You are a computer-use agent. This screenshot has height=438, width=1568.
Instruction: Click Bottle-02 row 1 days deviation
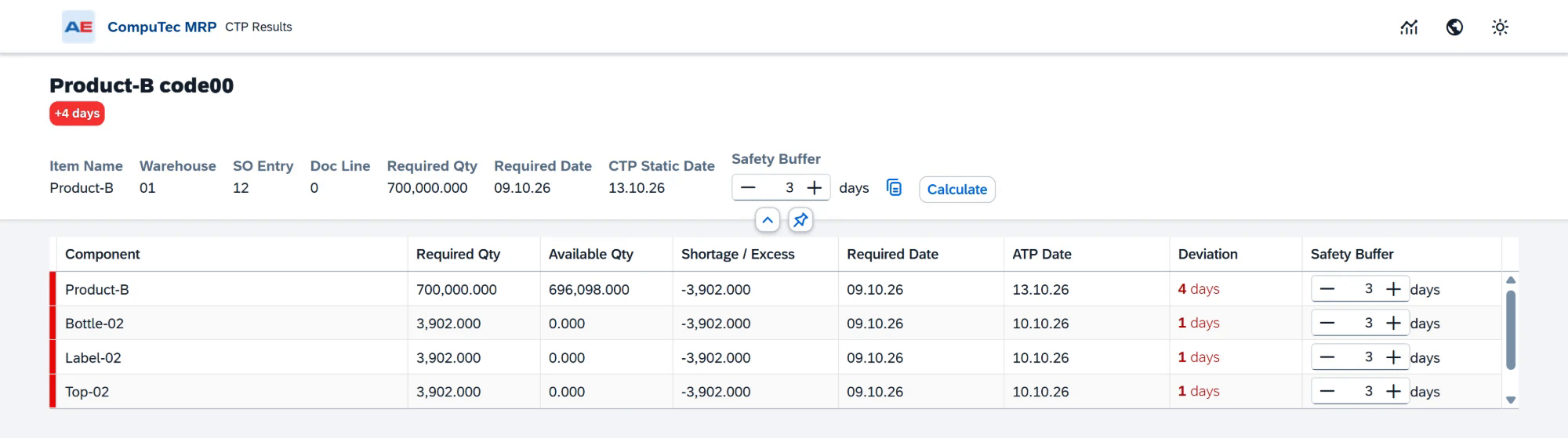click(1199, 323)
